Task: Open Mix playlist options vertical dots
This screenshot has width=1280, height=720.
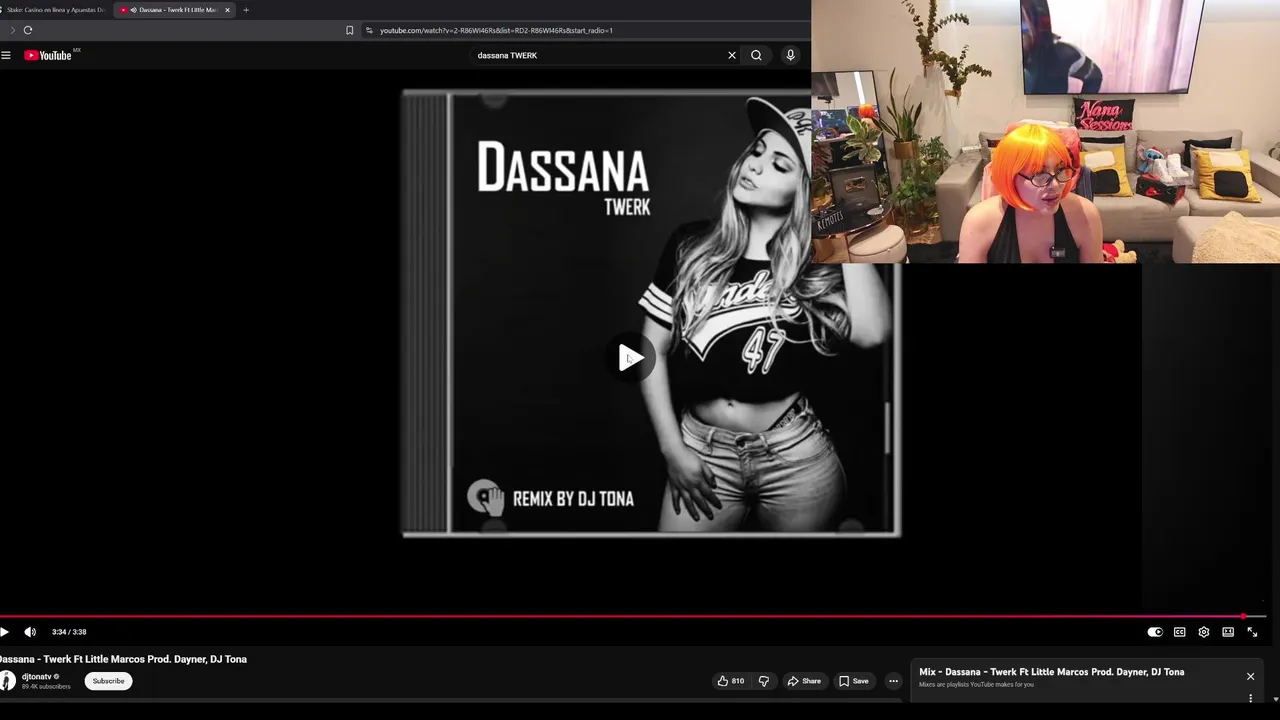Action: pos(1250,698)
